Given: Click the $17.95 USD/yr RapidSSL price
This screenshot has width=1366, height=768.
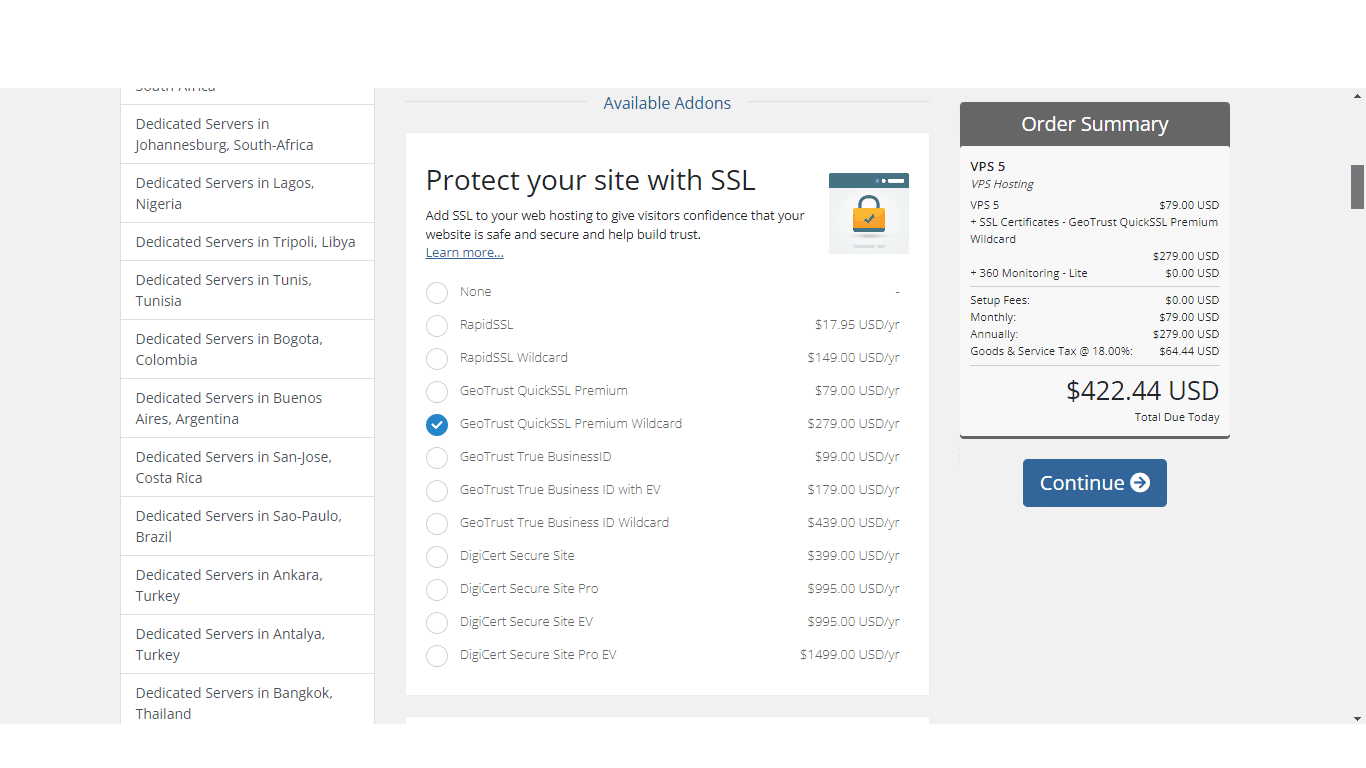Looking at the screenshot, I should pyautogui.click(x=857, y=325).
